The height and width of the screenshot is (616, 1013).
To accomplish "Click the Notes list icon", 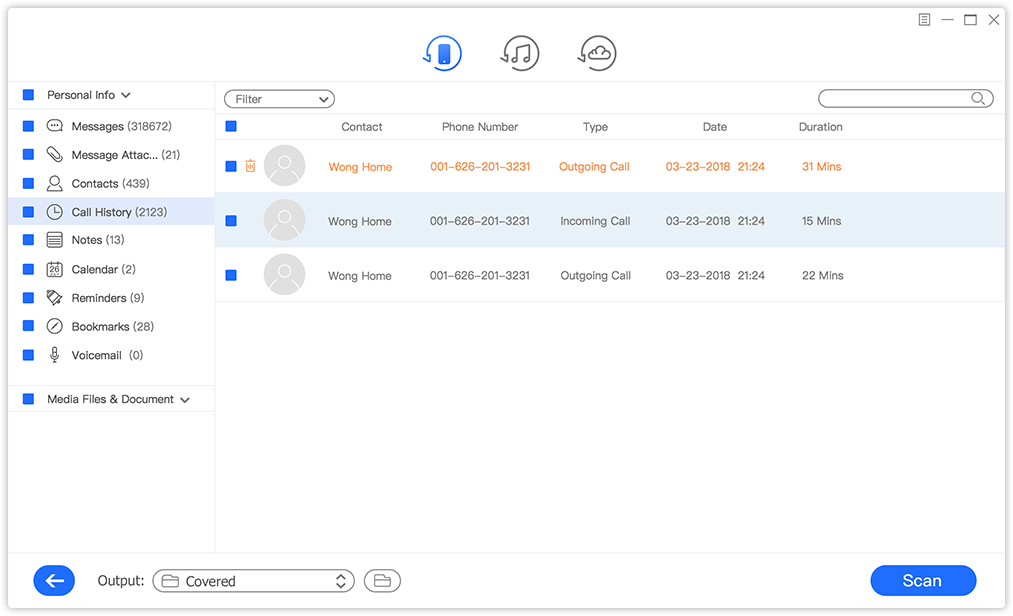I will [55, 240].
